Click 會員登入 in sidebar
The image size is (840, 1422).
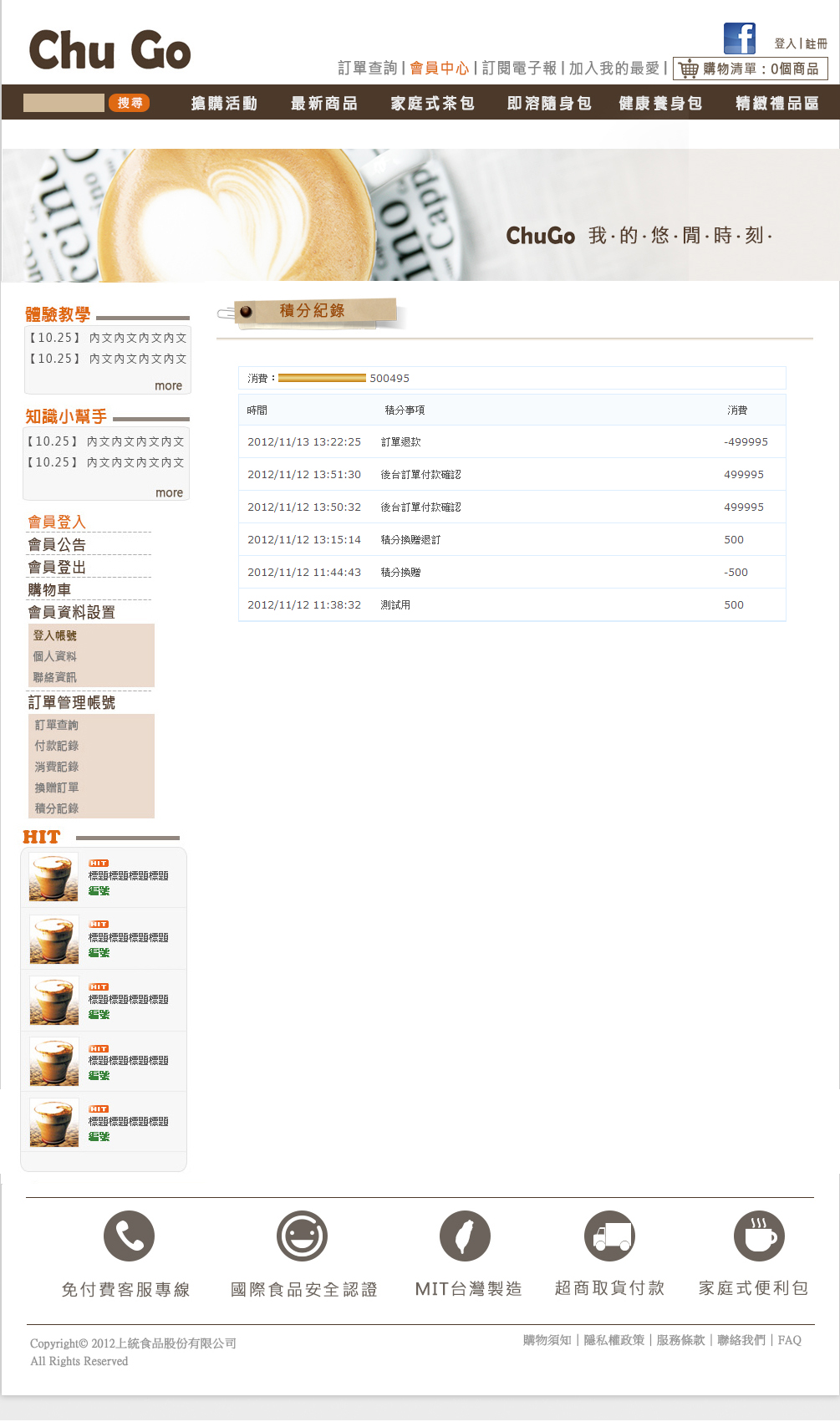tap(57, 522)
